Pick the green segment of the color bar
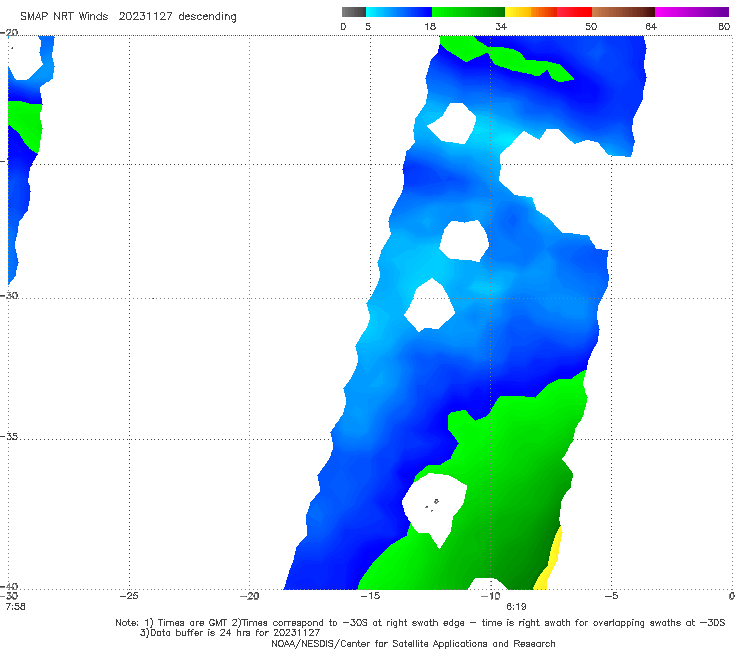 click(x=468, y=12)
